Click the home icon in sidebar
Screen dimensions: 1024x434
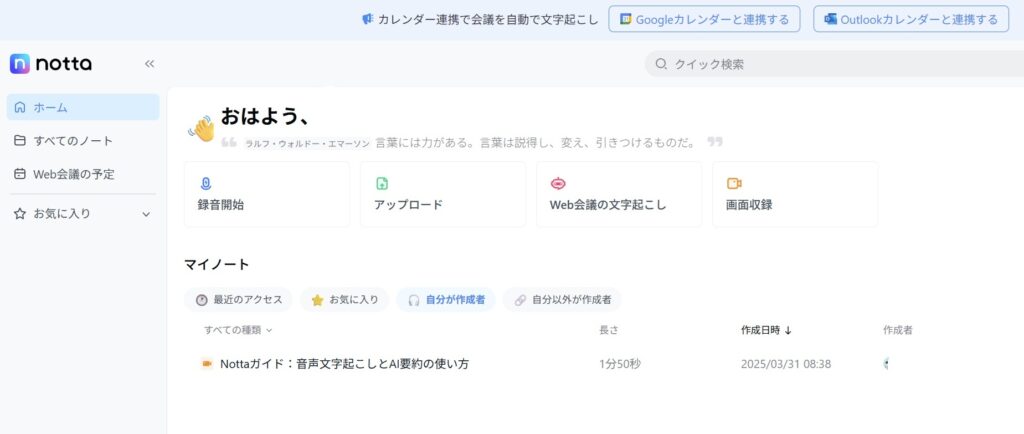[20, 107]
